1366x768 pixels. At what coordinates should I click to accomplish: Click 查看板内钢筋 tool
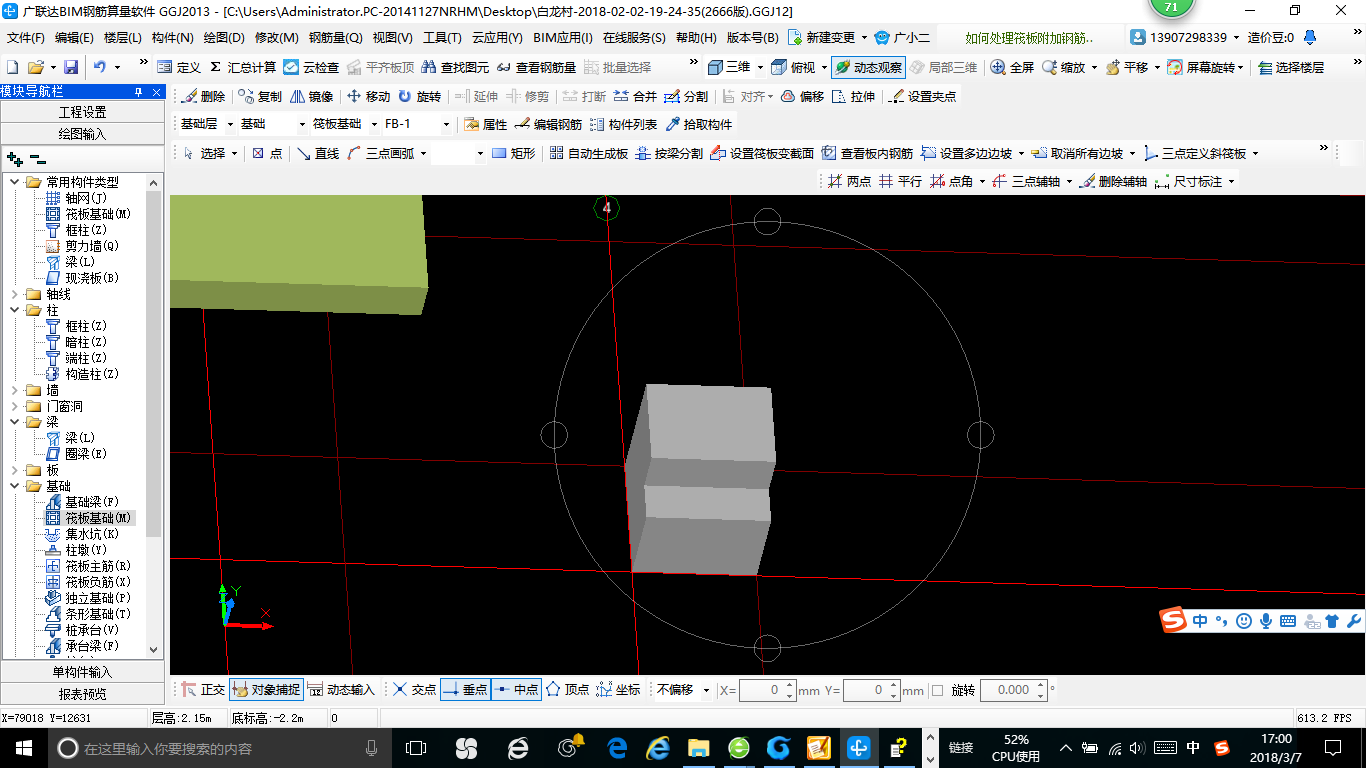(868, 154)
